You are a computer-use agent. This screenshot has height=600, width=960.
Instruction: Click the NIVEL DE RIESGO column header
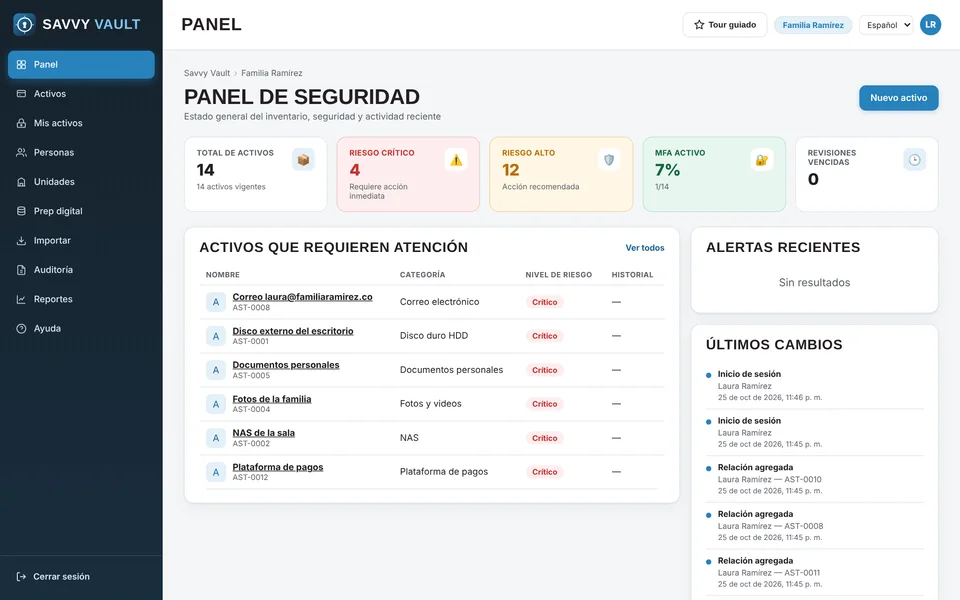point(558,275)
